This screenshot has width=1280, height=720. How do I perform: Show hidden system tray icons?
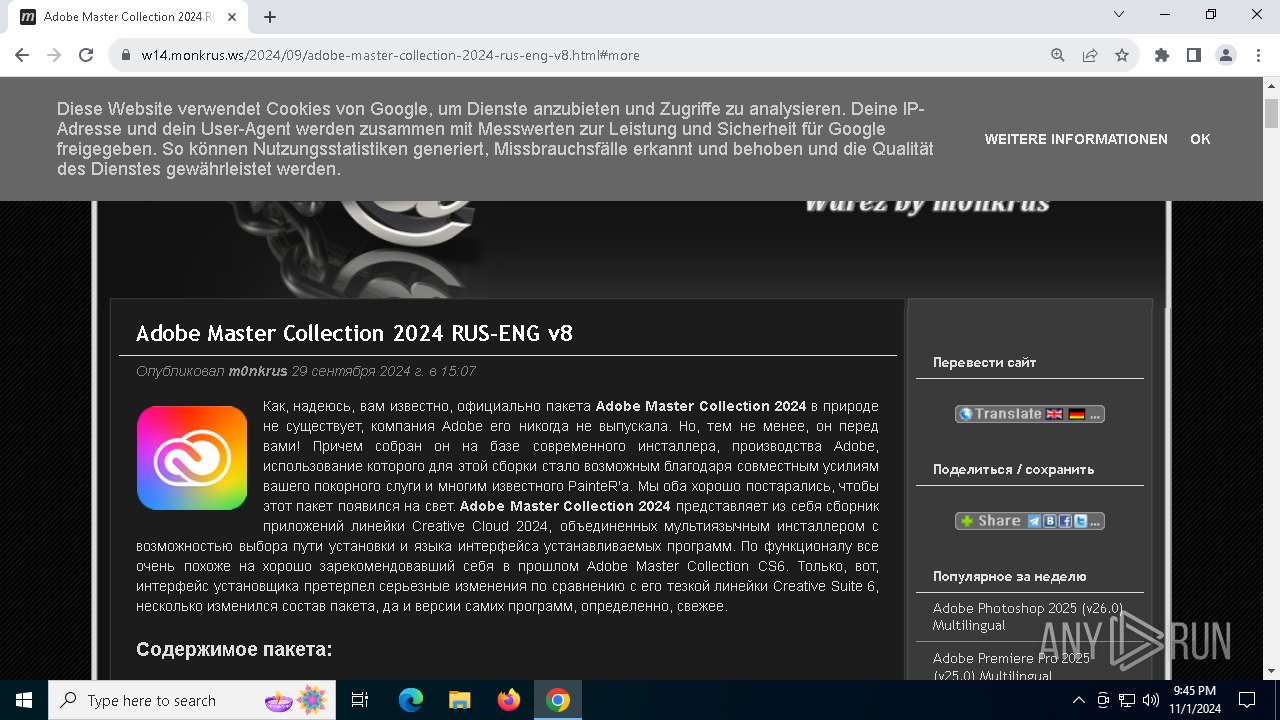(x=1079, y=700)
